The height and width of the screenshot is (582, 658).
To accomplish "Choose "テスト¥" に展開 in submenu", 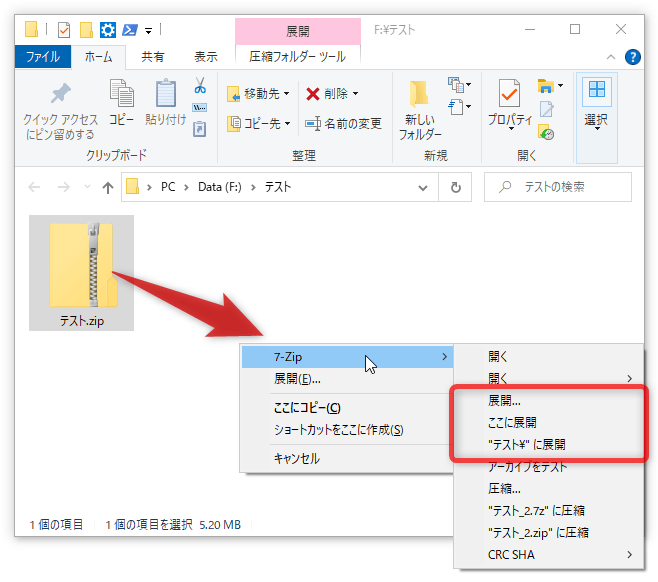I will [x=548, y=444].
